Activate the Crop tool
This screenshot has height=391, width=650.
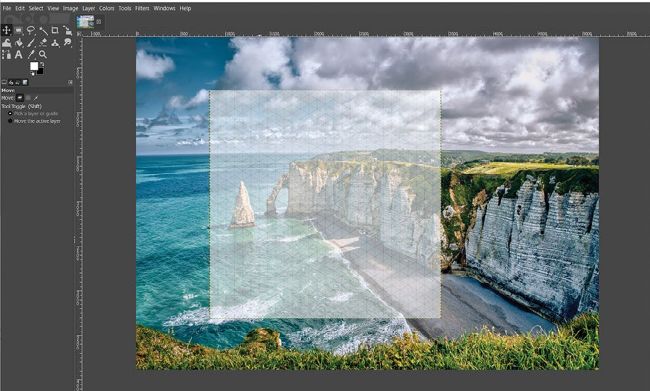(55, 30)
